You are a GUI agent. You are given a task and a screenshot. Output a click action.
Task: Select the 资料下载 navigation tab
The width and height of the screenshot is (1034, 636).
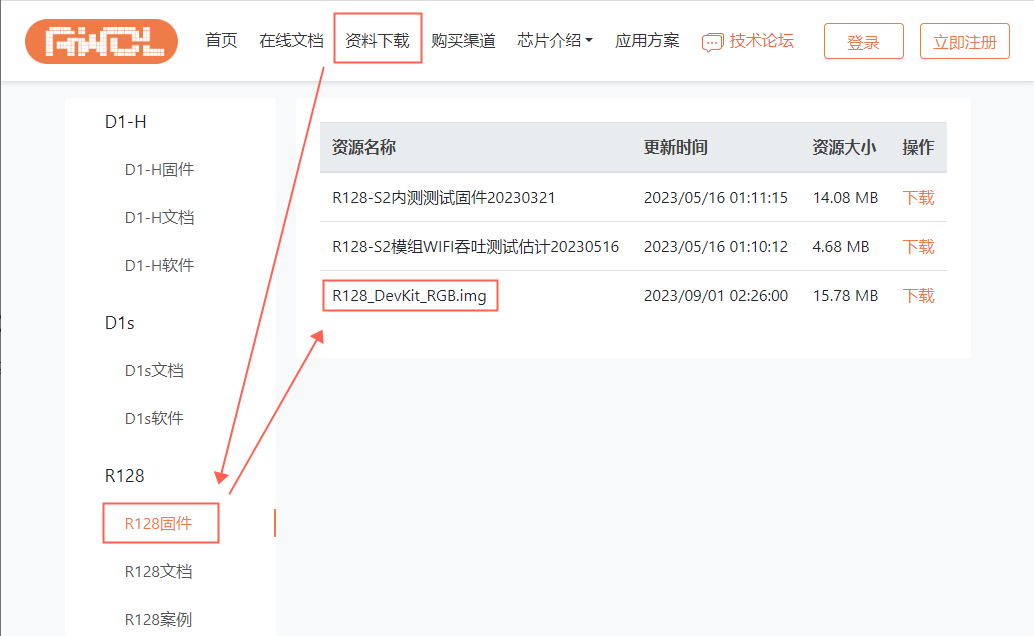pyautogui.click(x=377, y=41)
